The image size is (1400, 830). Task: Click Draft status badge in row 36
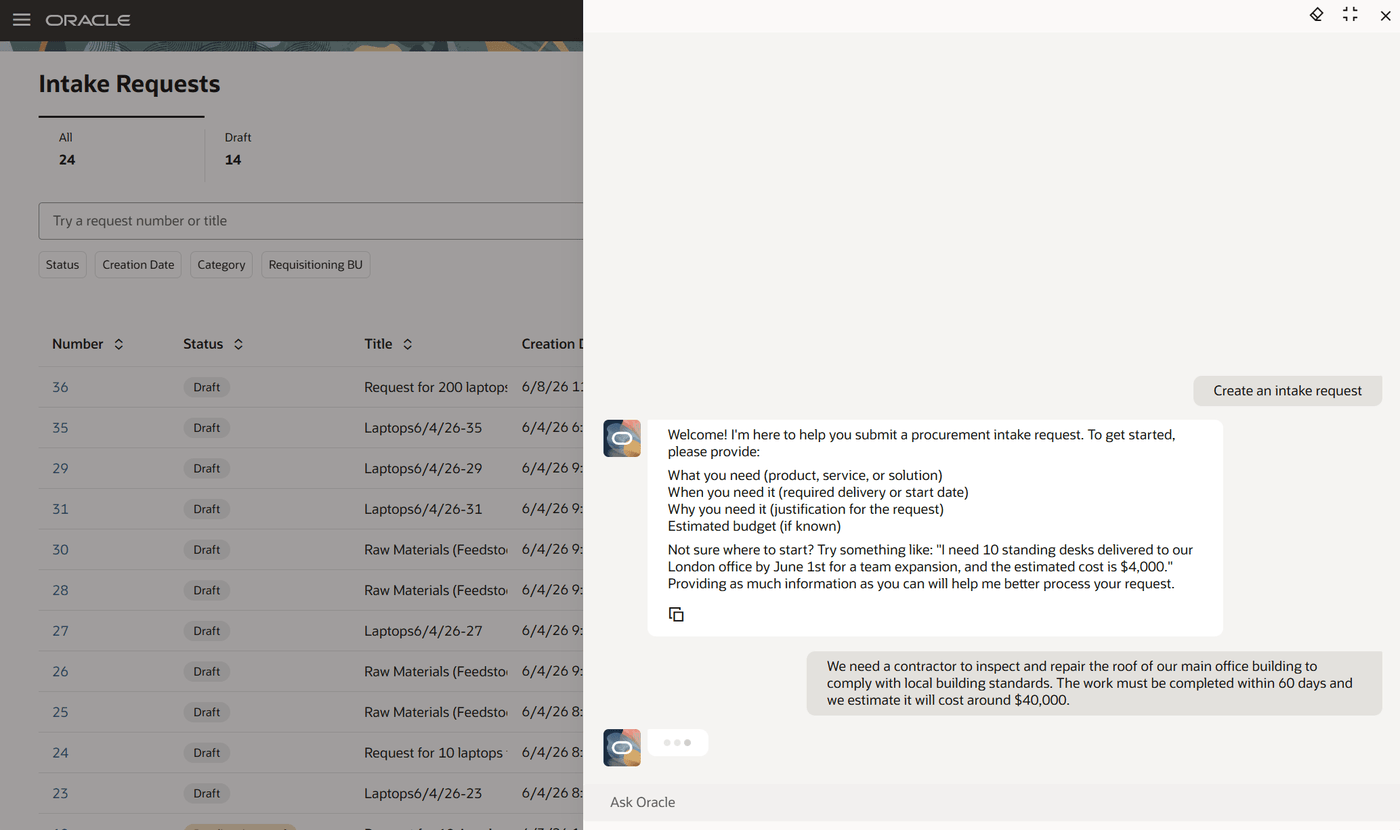pos(207,387)
